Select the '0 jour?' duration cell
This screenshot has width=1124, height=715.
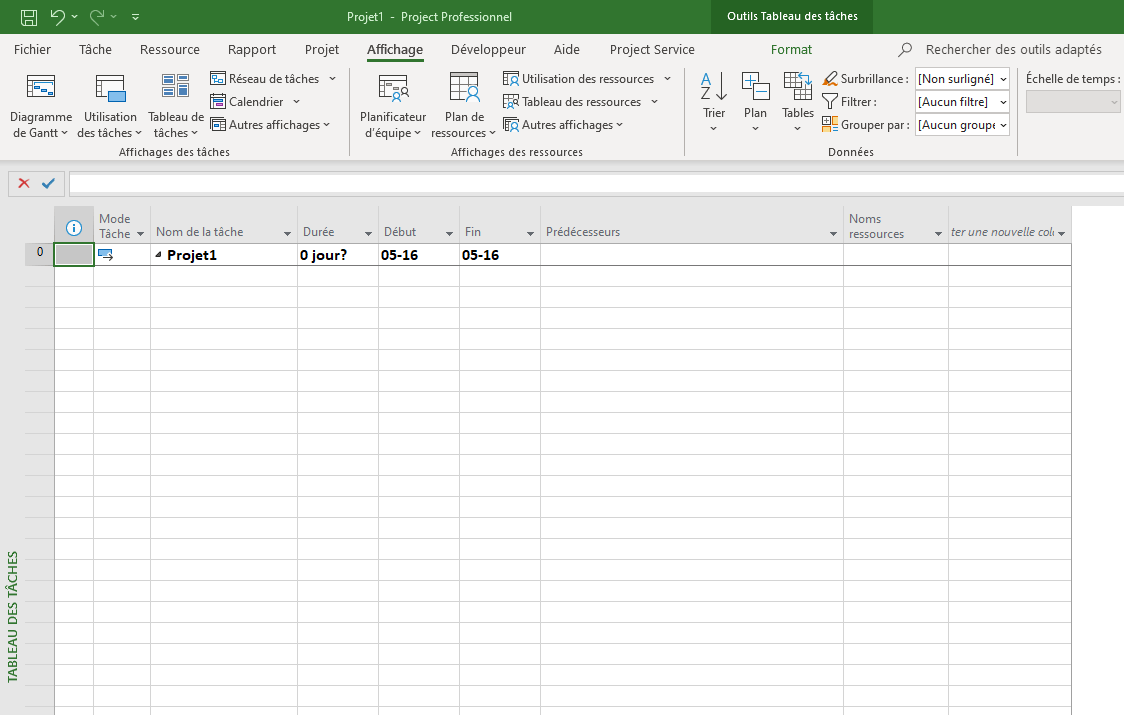[338, 255]
